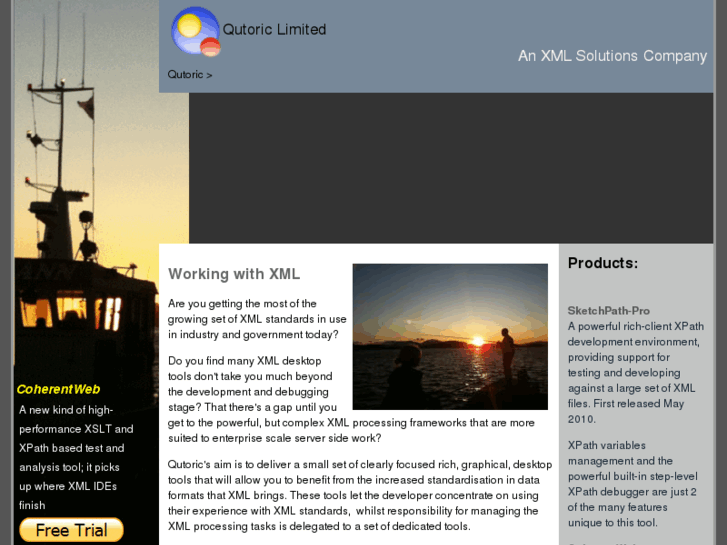Click paragraph starting Are you getting the most

pos(257,319)
